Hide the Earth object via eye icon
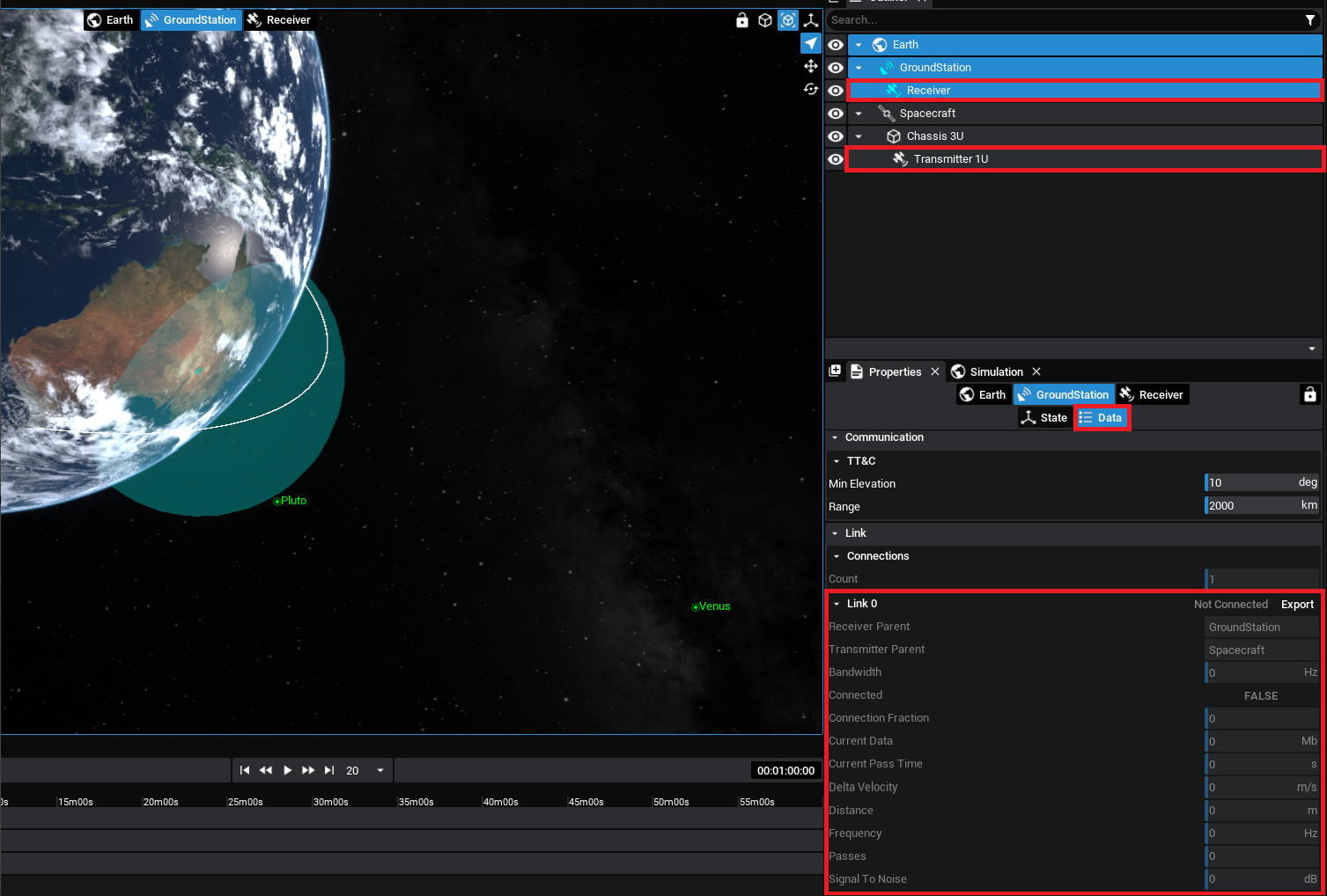 836,45
